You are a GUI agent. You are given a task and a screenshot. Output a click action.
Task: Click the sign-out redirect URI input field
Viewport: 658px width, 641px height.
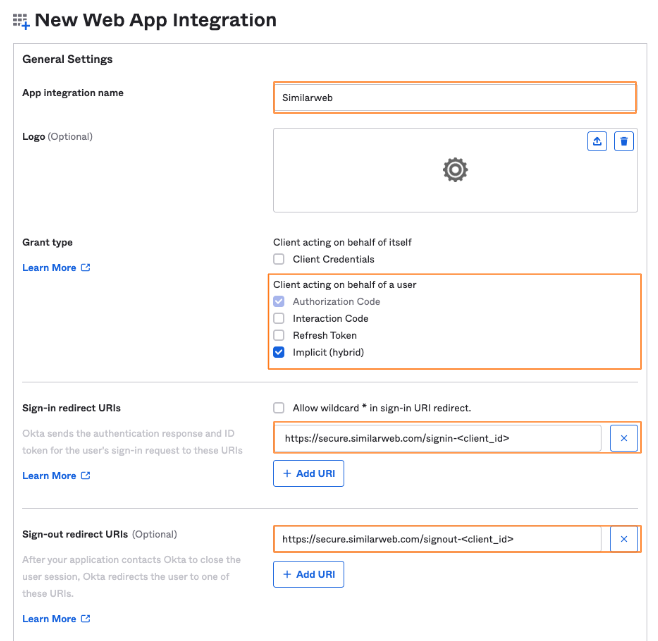[438, 539]
